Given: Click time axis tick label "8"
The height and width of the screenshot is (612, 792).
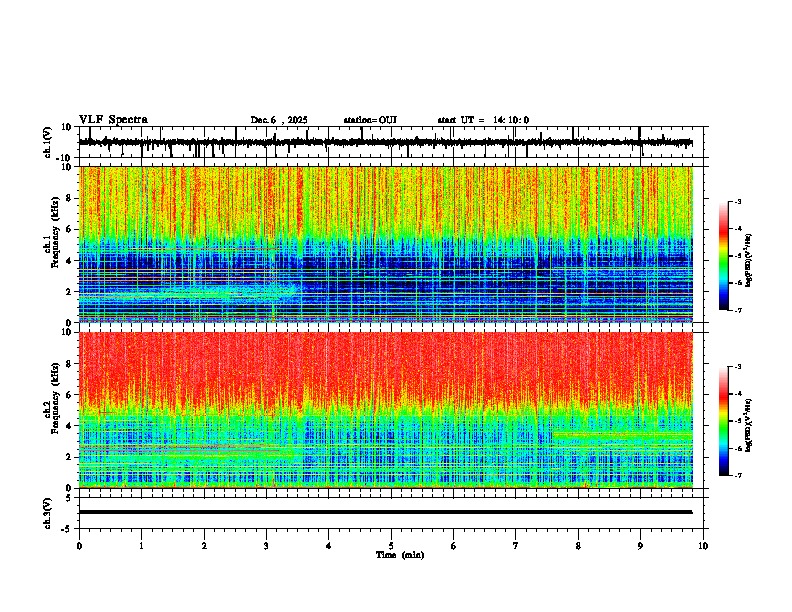Looking at the screenshot, I should pyautogui.click(x=578, y=546).
